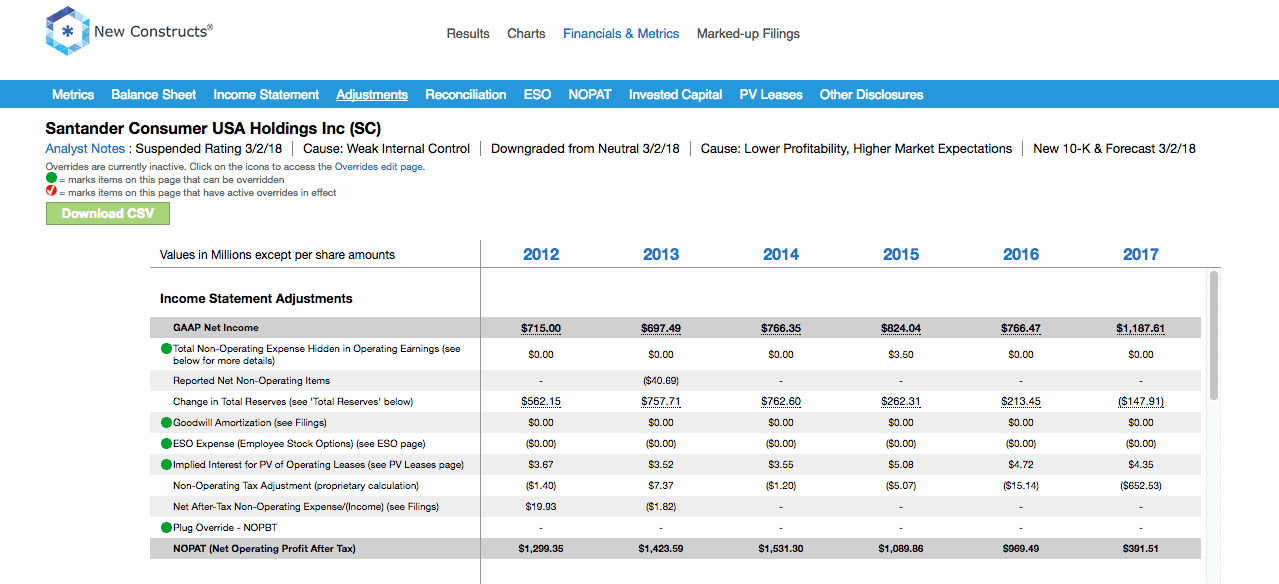Viewport: 1279px width, 584px height.
Task: Click GAAP Net Income value $697.49
Action: tap(661, 328)
